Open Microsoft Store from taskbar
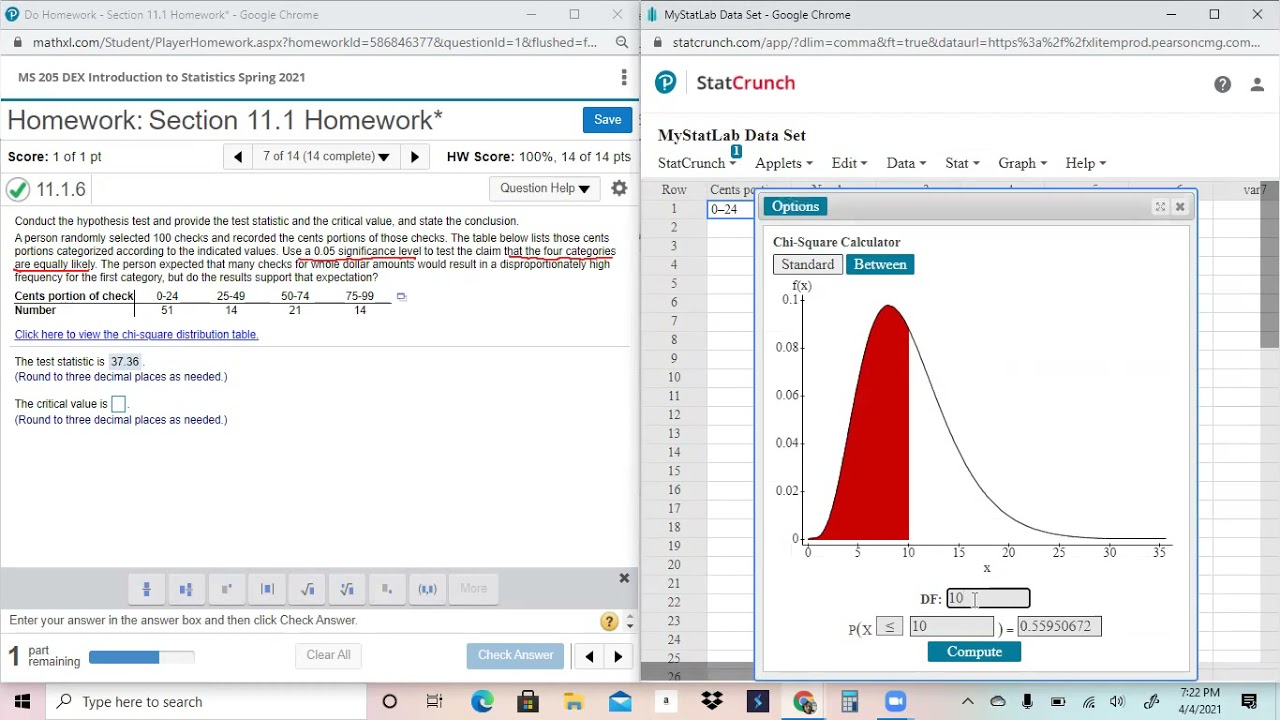The width and height of the screenshot is (1280, 720). (x=528, y=701)
